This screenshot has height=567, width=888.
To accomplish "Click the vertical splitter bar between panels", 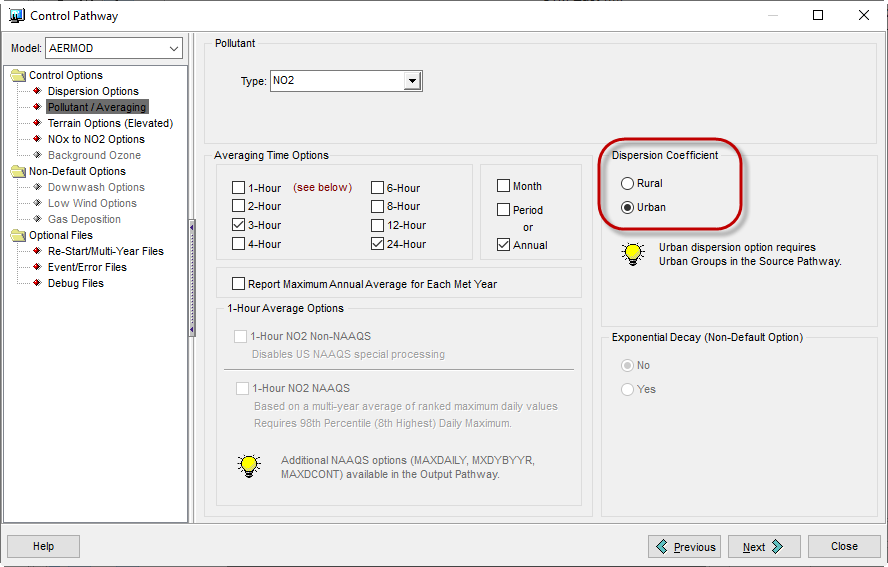I will click(x=192, y=278).
